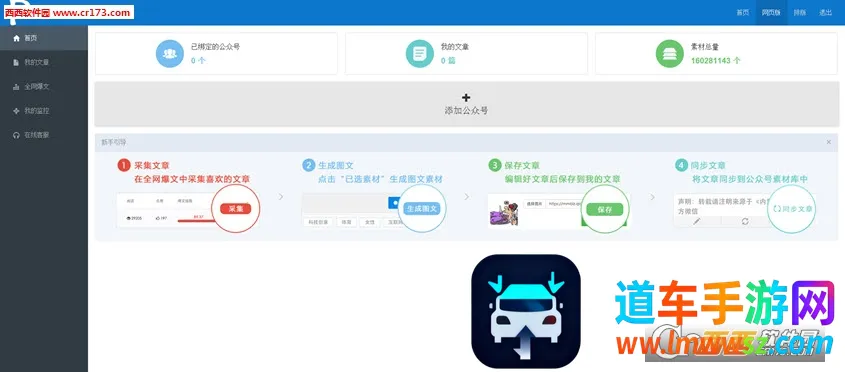Open 我的文章 from the sidebar

tap(44, 63)
